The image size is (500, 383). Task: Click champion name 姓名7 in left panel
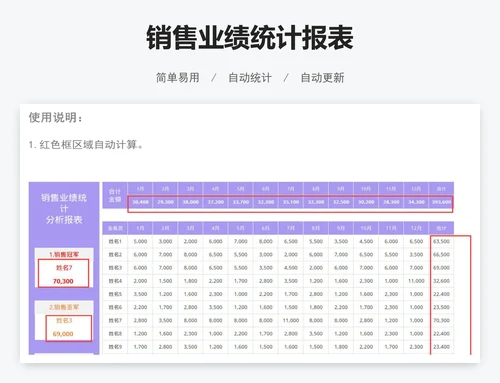click(x=64, y=268)
